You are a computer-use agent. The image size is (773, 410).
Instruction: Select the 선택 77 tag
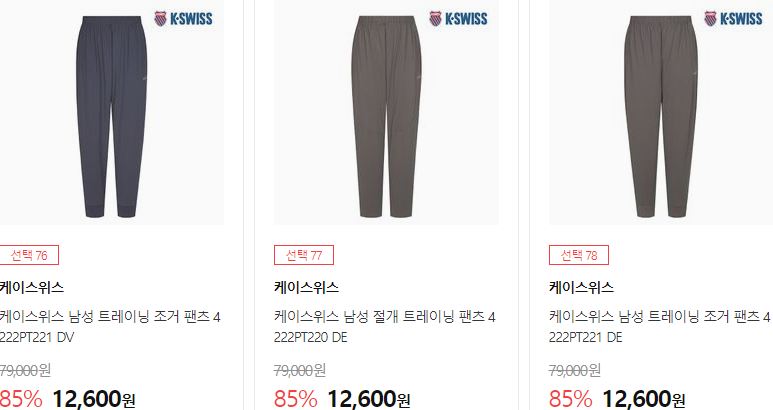304,255
